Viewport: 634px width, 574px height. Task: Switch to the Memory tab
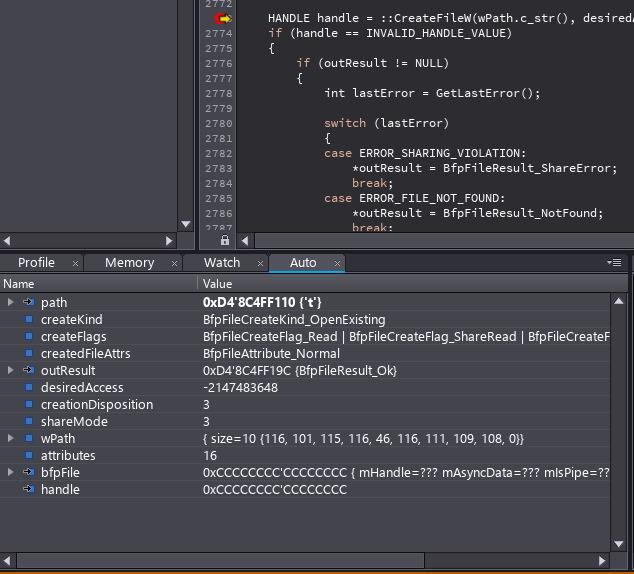[x=129, y=263]
